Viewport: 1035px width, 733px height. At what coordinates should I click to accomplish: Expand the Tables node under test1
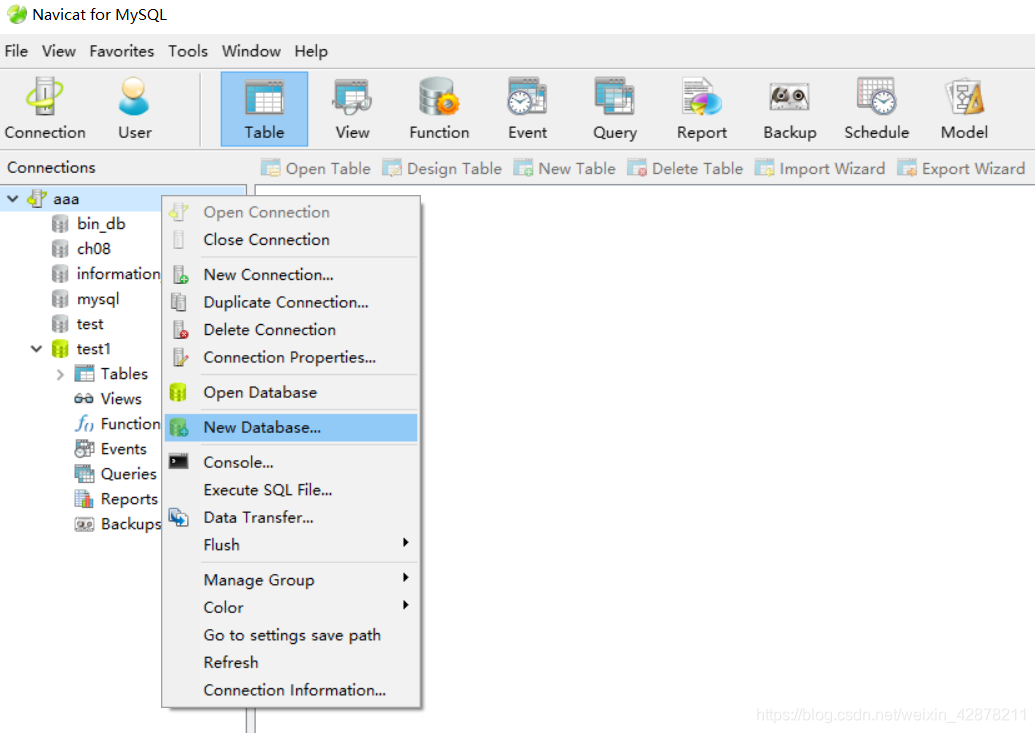tap(60, 374)
